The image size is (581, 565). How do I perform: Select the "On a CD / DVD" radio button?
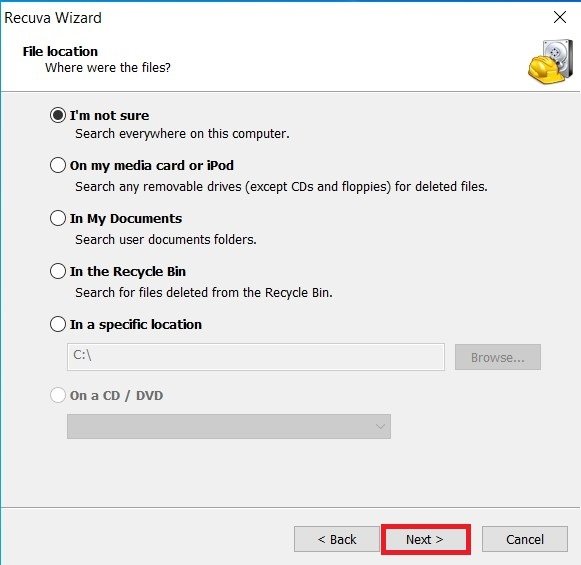pos(58,395)
